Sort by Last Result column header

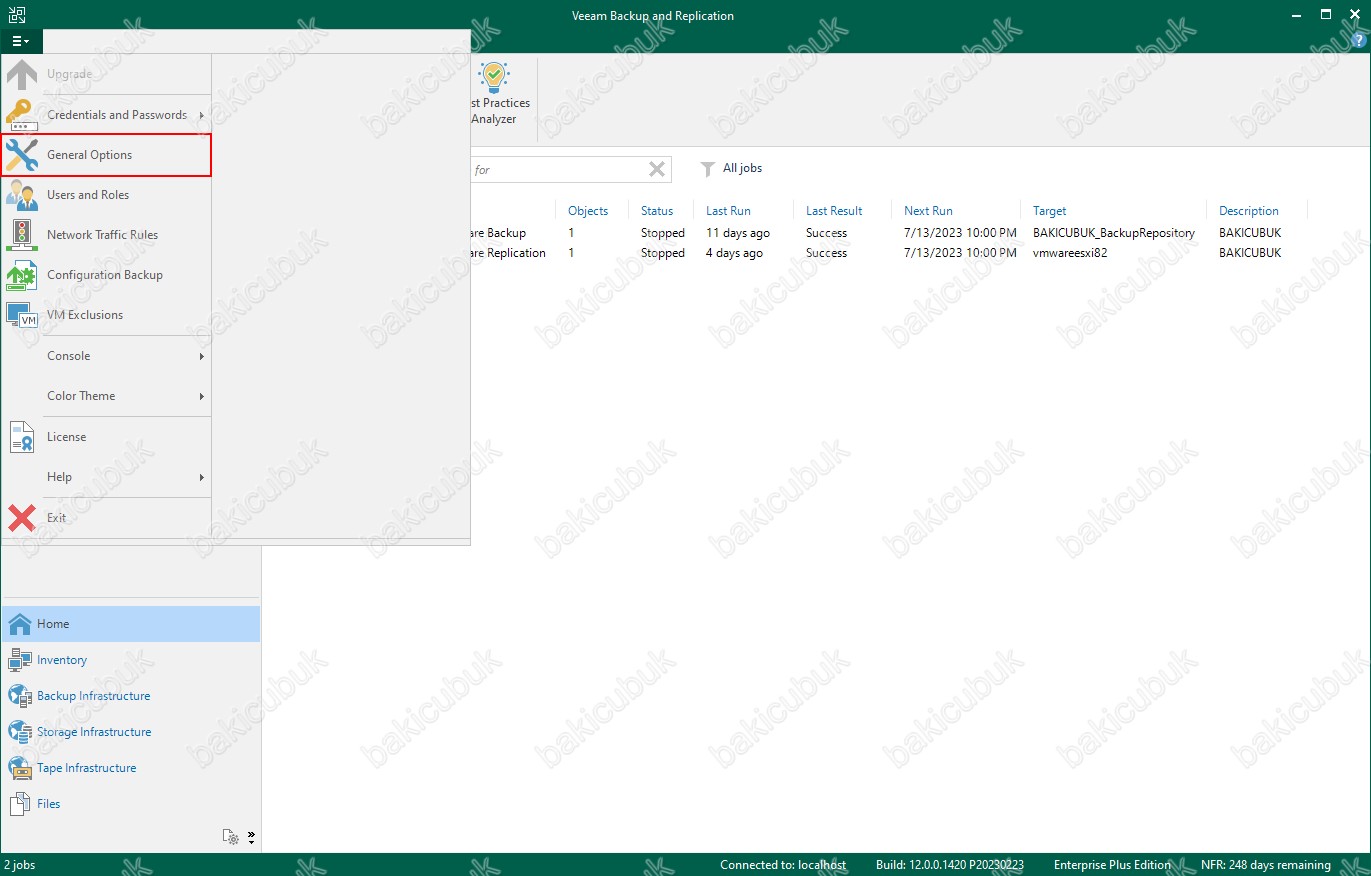834,211
